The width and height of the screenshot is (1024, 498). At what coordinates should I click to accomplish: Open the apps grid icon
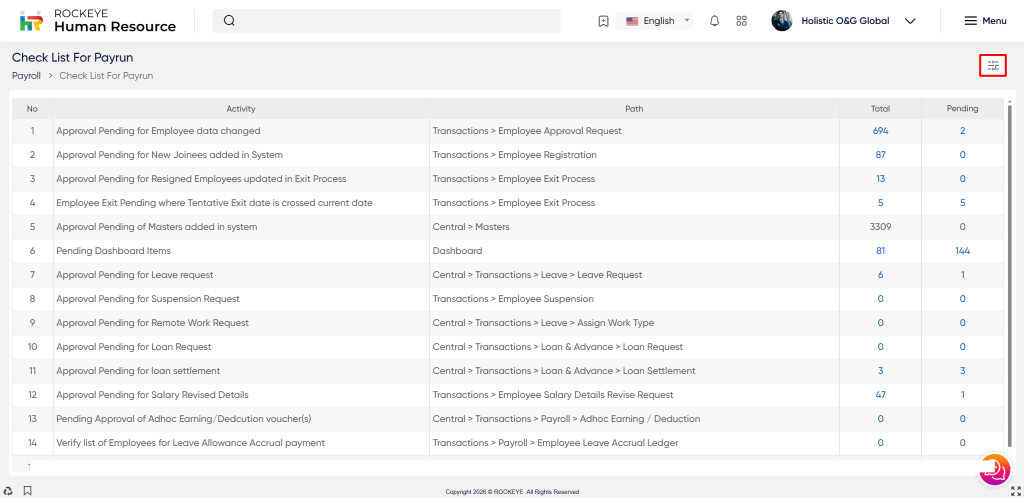[741, 21]
